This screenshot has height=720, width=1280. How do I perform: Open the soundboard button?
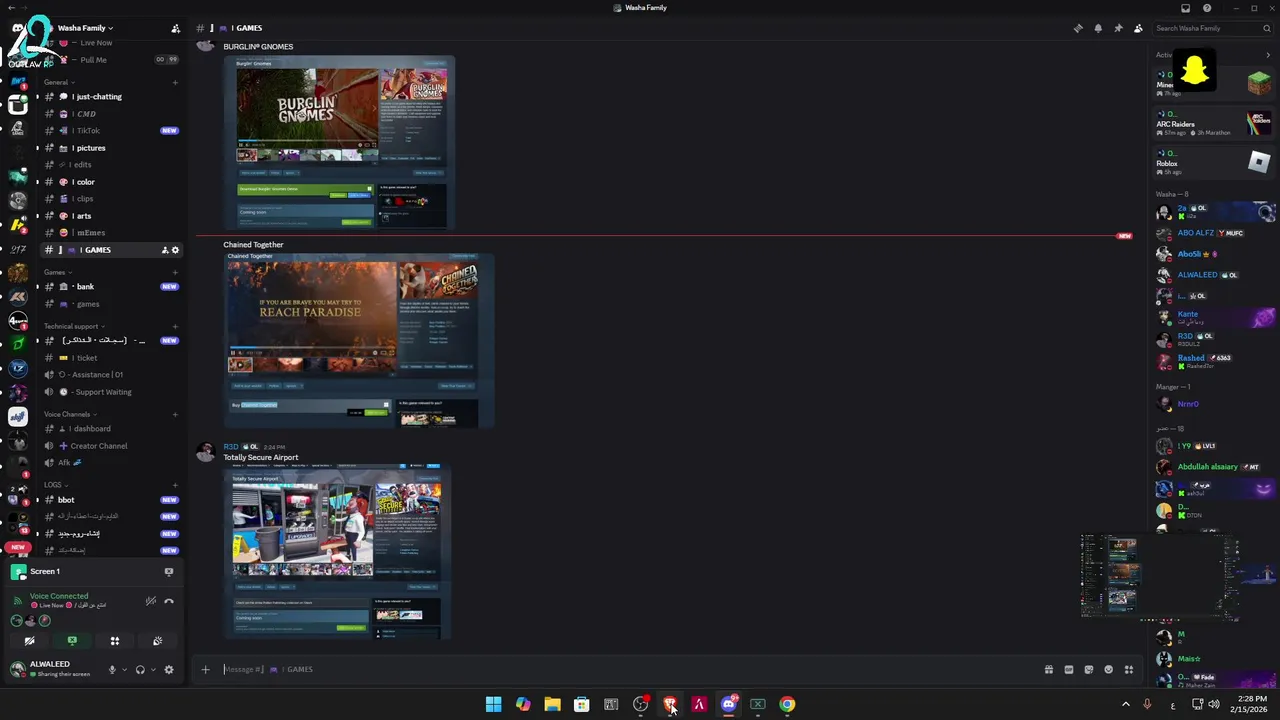click(157, 641)
